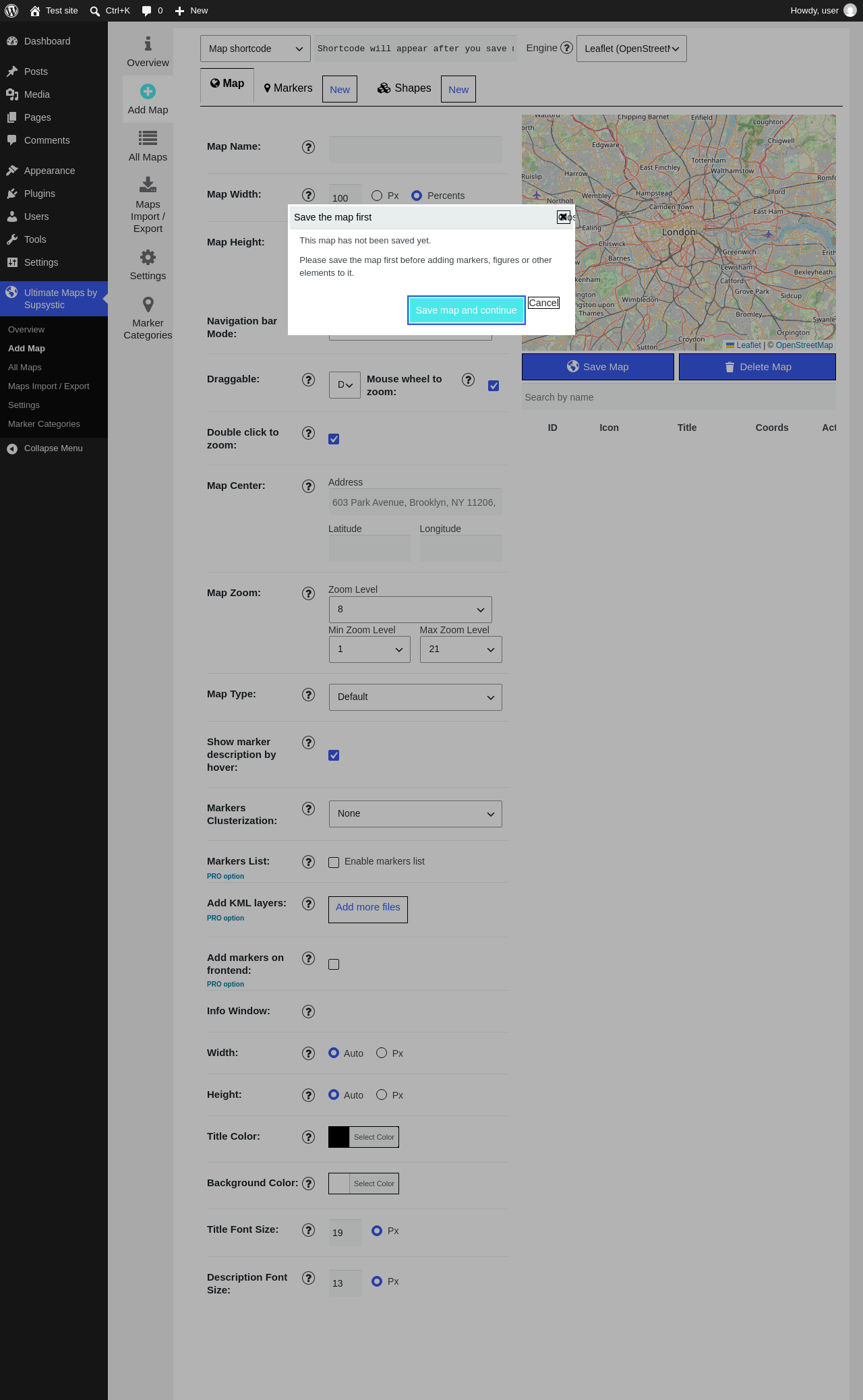Show help for Double click to zoom

[309, 433]
